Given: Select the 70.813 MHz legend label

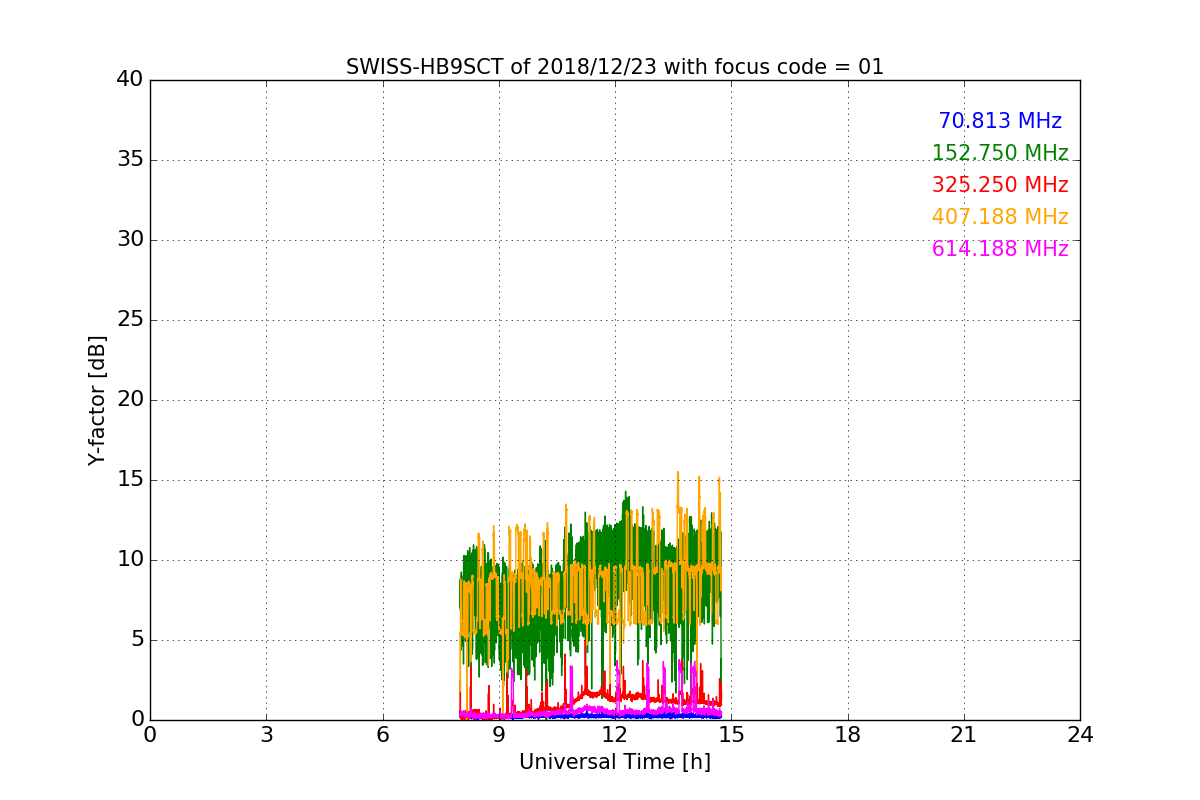Looking at the screenshot, I should tap(1000, 121).
